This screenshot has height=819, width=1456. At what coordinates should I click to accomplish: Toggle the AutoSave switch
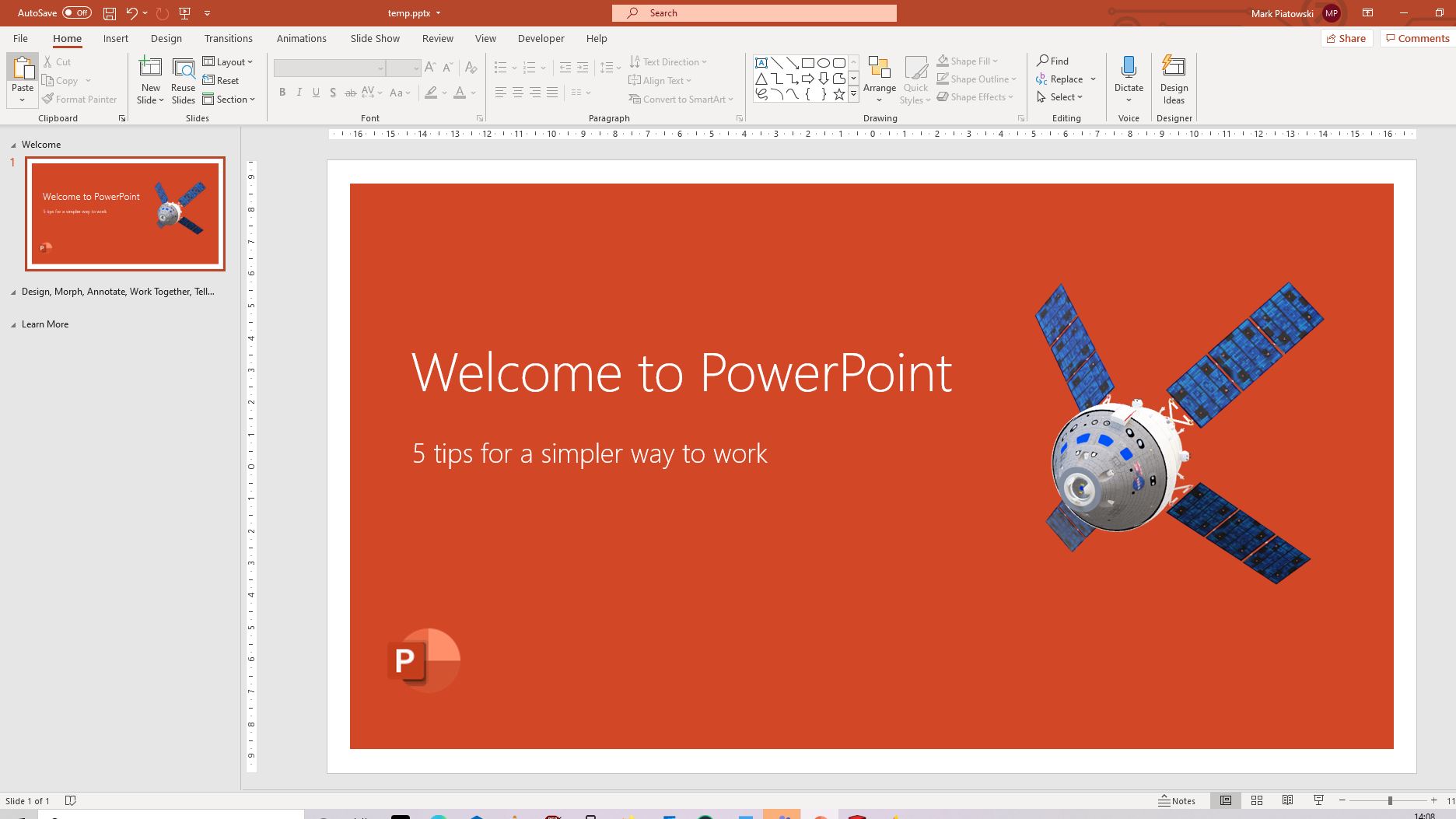(x=77, y=13)
